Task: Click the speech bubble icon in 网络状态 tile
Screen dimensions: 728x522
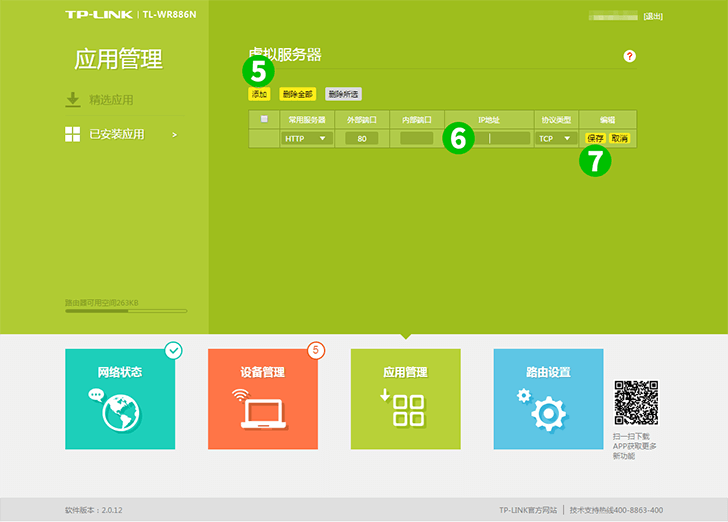Action: [96, 395]
